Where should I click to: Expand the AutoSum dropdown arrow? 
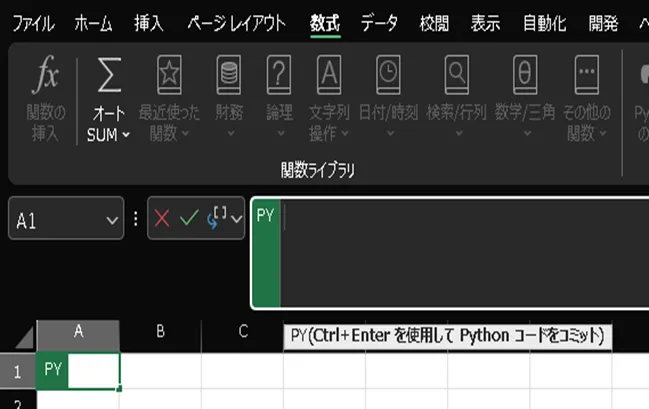coord(126,135)
